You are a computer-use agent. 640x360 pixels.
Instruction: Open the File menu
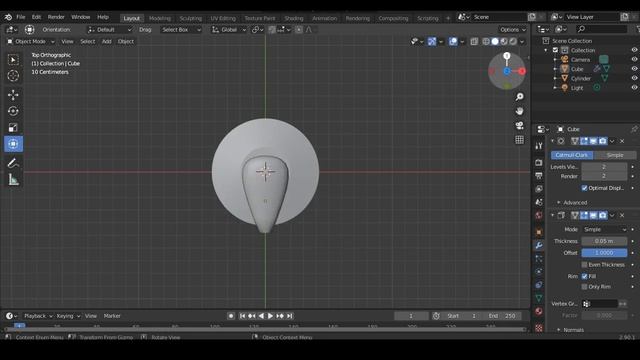[x=21, y=17]
